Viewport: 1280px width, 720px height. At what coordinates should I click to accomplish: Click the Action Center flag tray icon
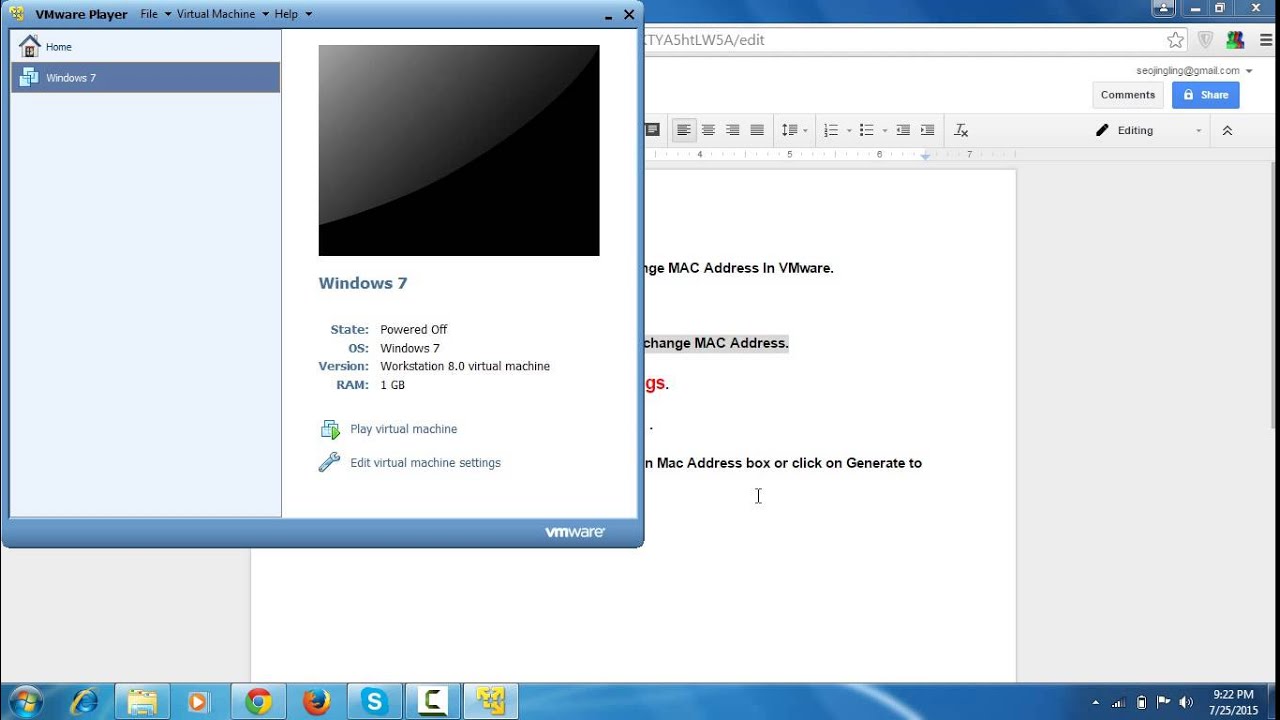coord(1164,702)
